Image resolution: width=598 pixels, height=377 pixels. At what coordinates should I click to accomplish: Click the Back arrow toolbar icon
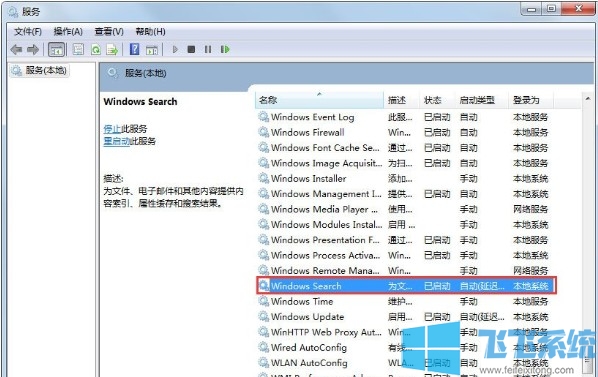point(16,50)
